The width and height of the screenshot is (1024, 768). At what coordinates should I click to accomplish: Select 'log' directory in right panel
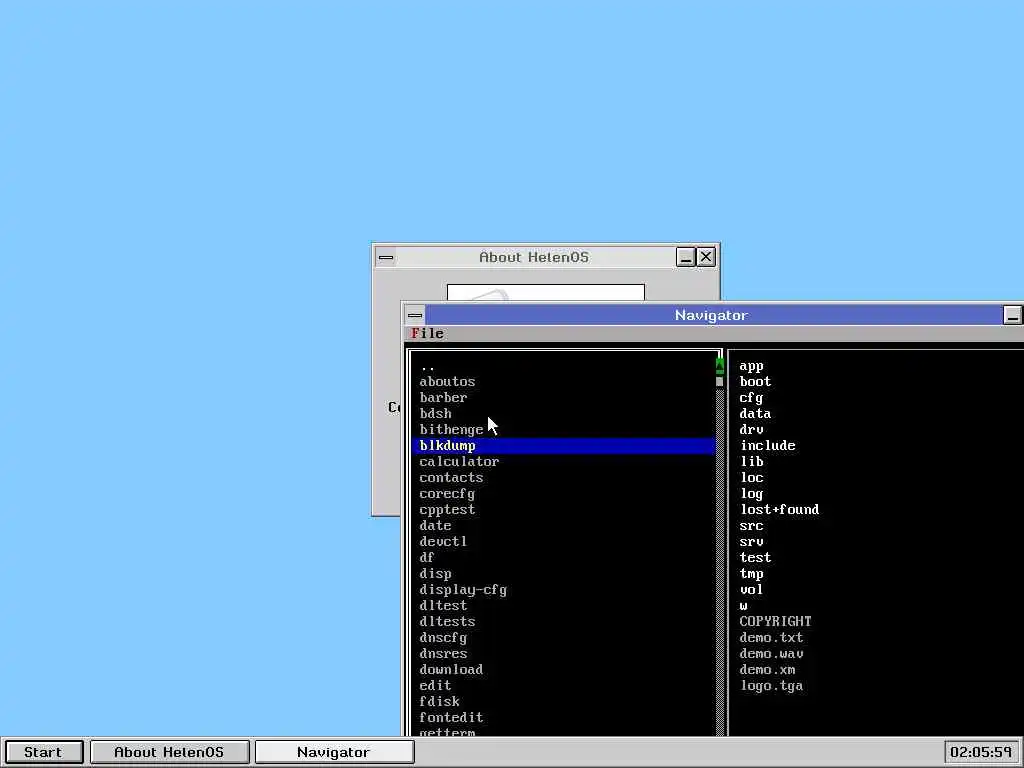pos(752,494)
